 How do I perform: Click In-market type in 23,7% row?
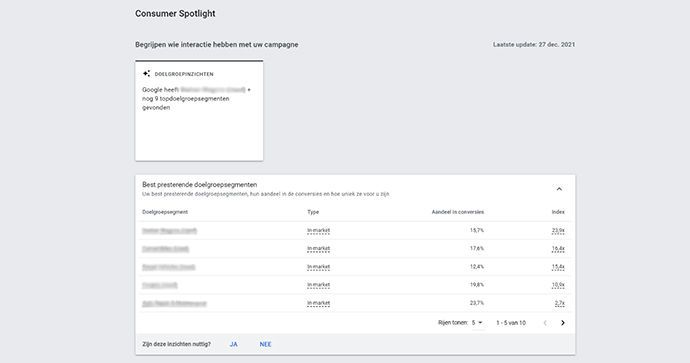click(x=319, y=303)
